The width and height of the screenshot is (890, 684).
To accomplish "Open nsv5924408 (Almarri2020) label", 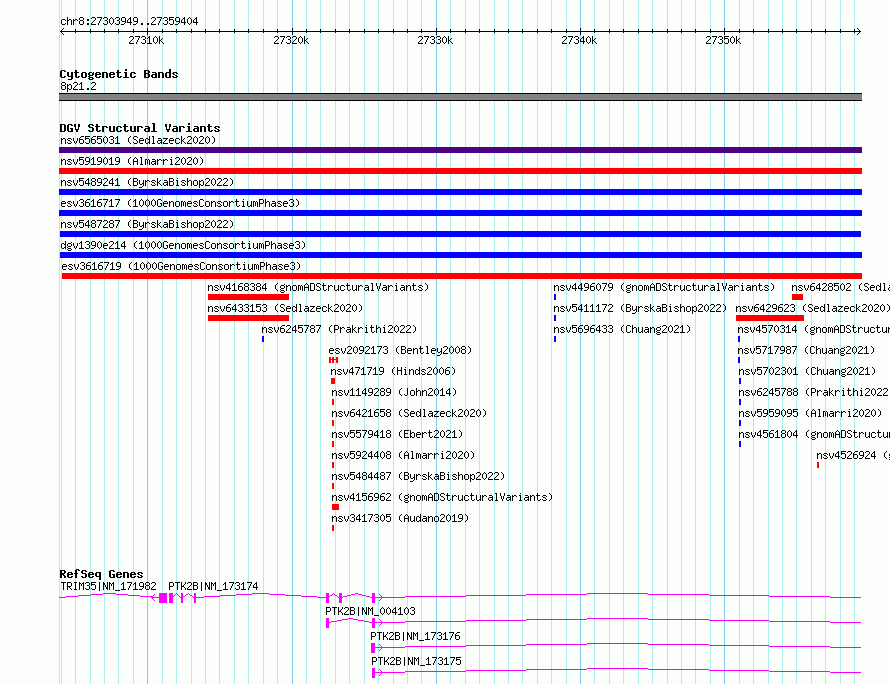I will [x=403, y=455].
